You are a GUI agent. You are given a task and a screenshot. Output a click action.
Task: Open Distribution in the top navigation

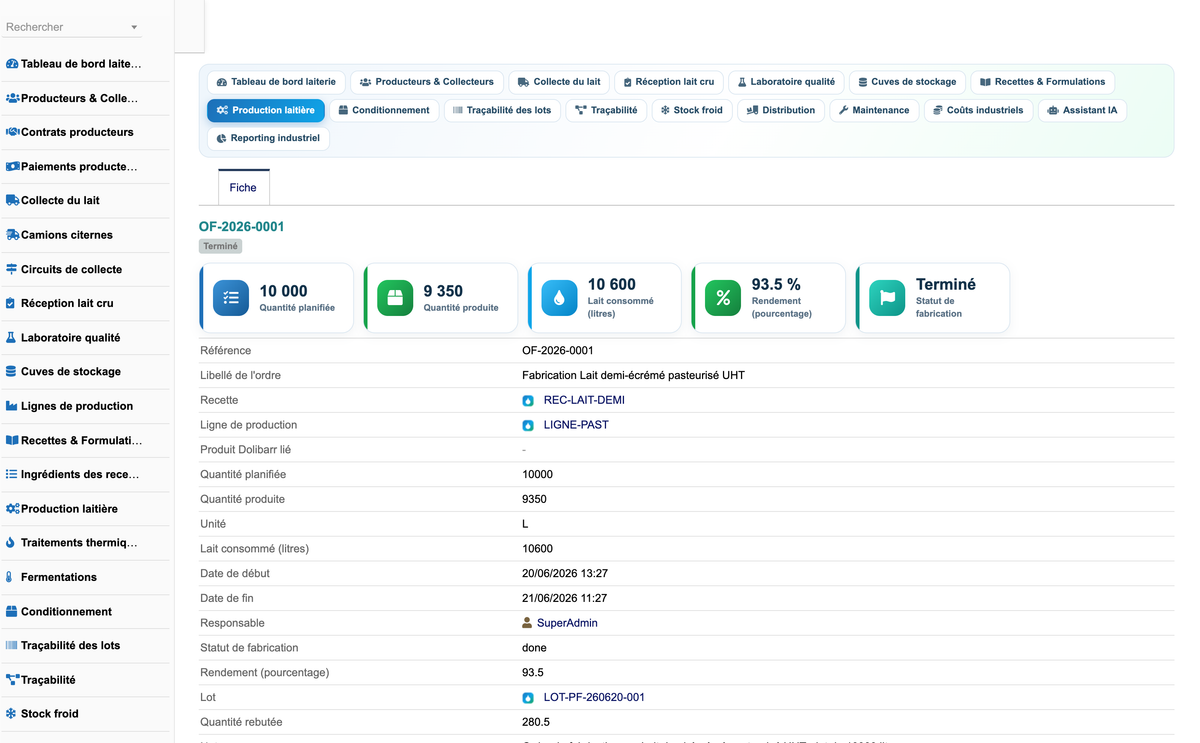pyautogui.click(x=781, y=110)
